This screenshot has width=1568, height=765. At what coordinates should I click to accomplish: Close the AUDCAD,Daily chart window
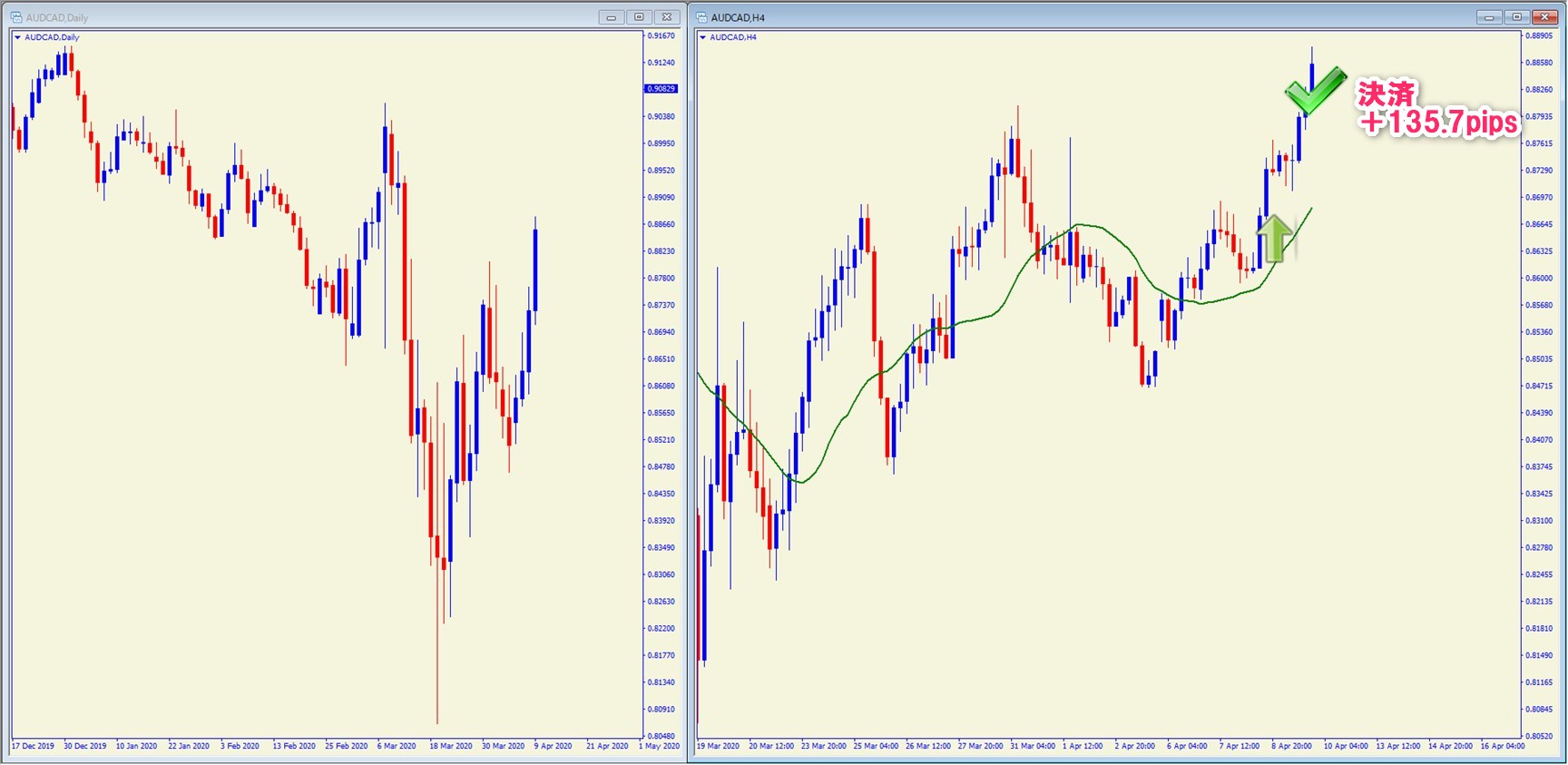coord(667,17)
